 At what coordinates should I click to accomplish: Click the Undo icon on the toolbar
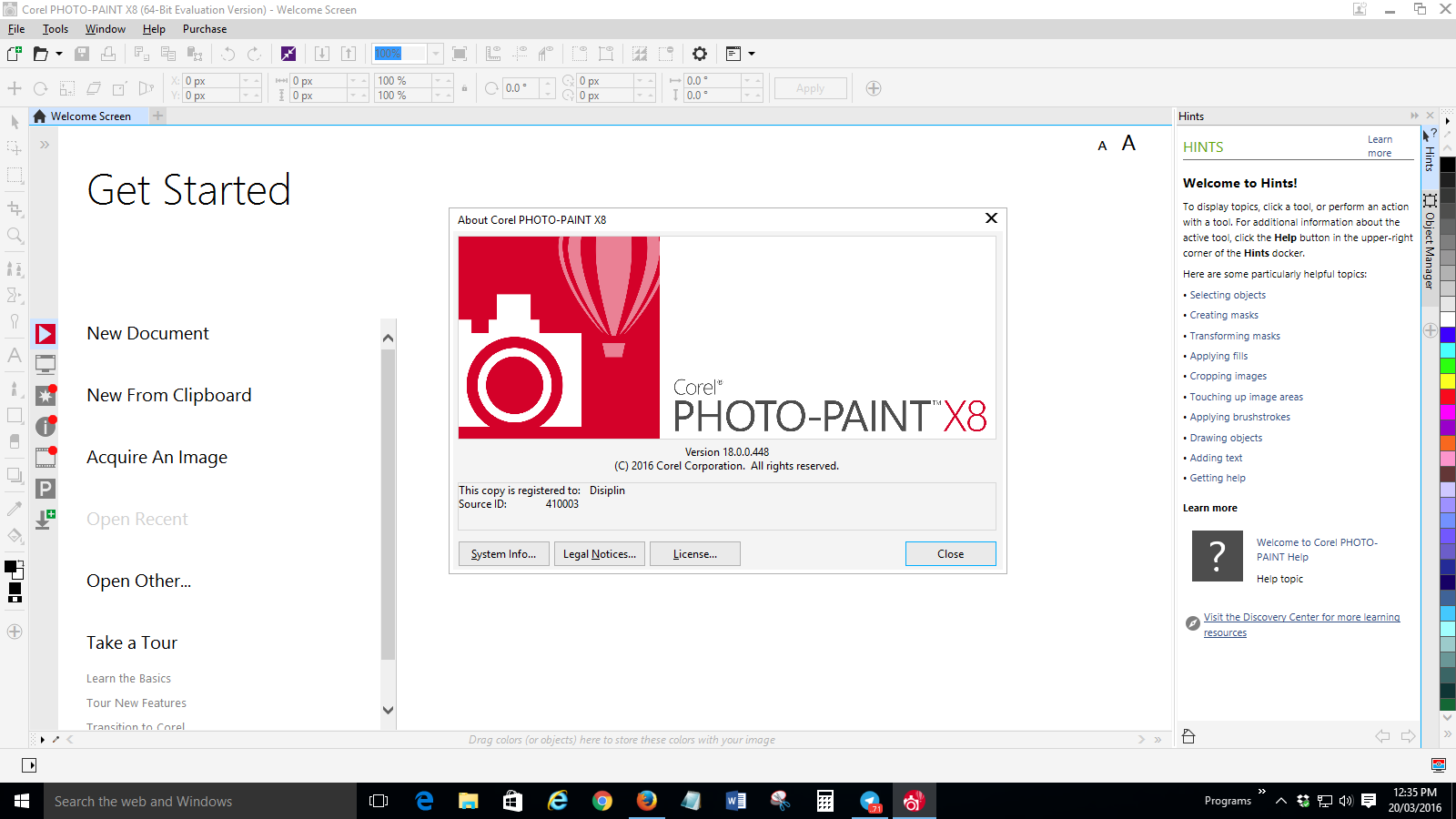(x=227, y=54)
